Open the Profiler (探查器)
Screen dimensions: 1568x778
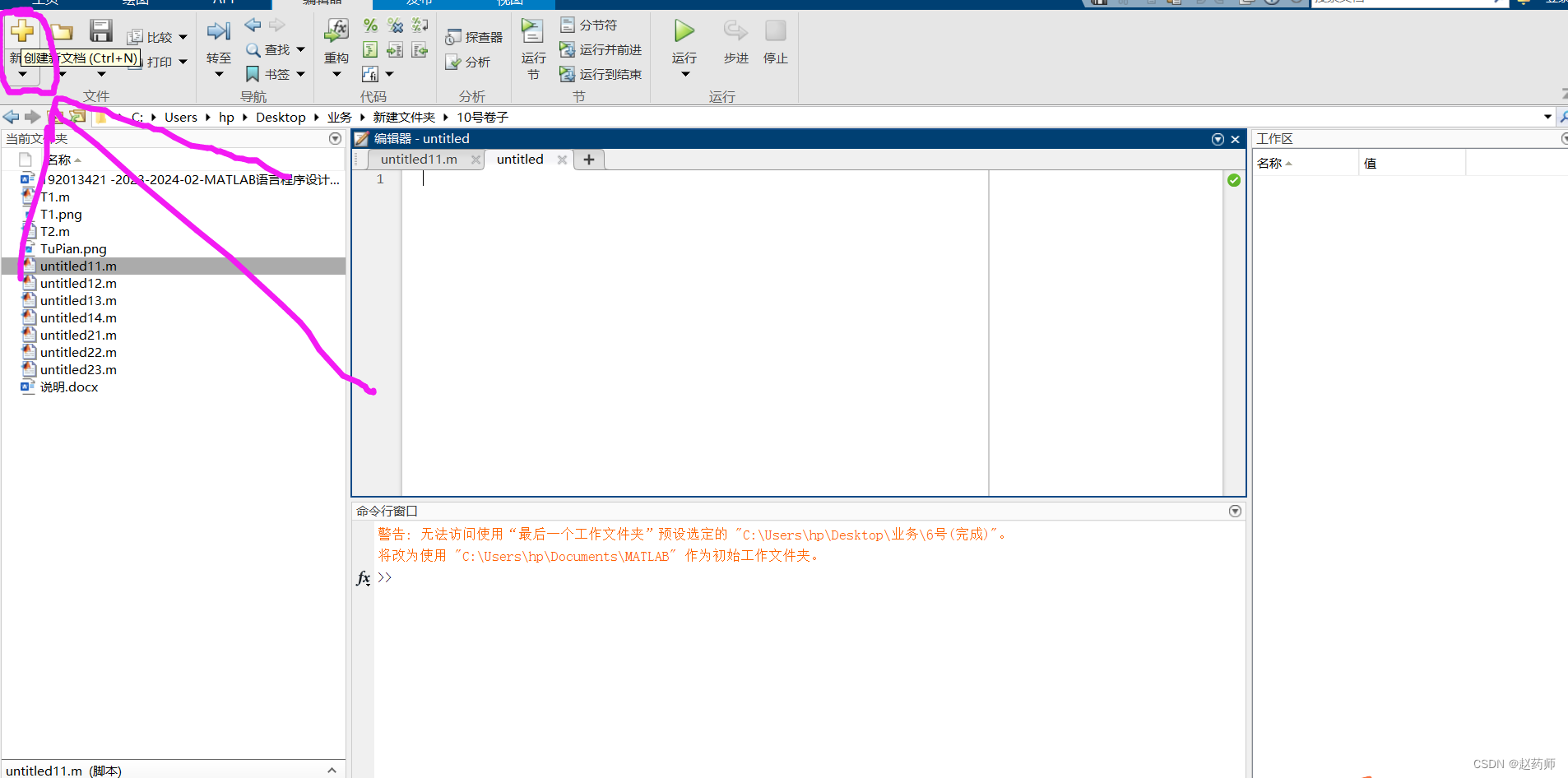pos(474,37)
